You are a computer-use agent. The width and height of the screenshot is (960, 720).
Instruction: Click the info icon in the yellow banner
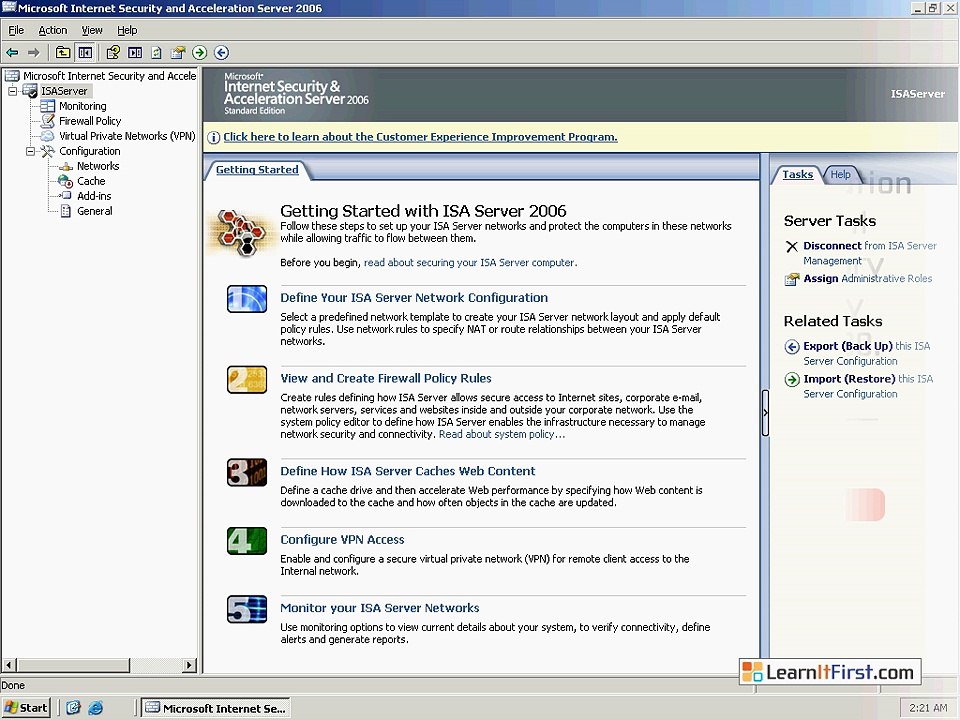point(214,138)
